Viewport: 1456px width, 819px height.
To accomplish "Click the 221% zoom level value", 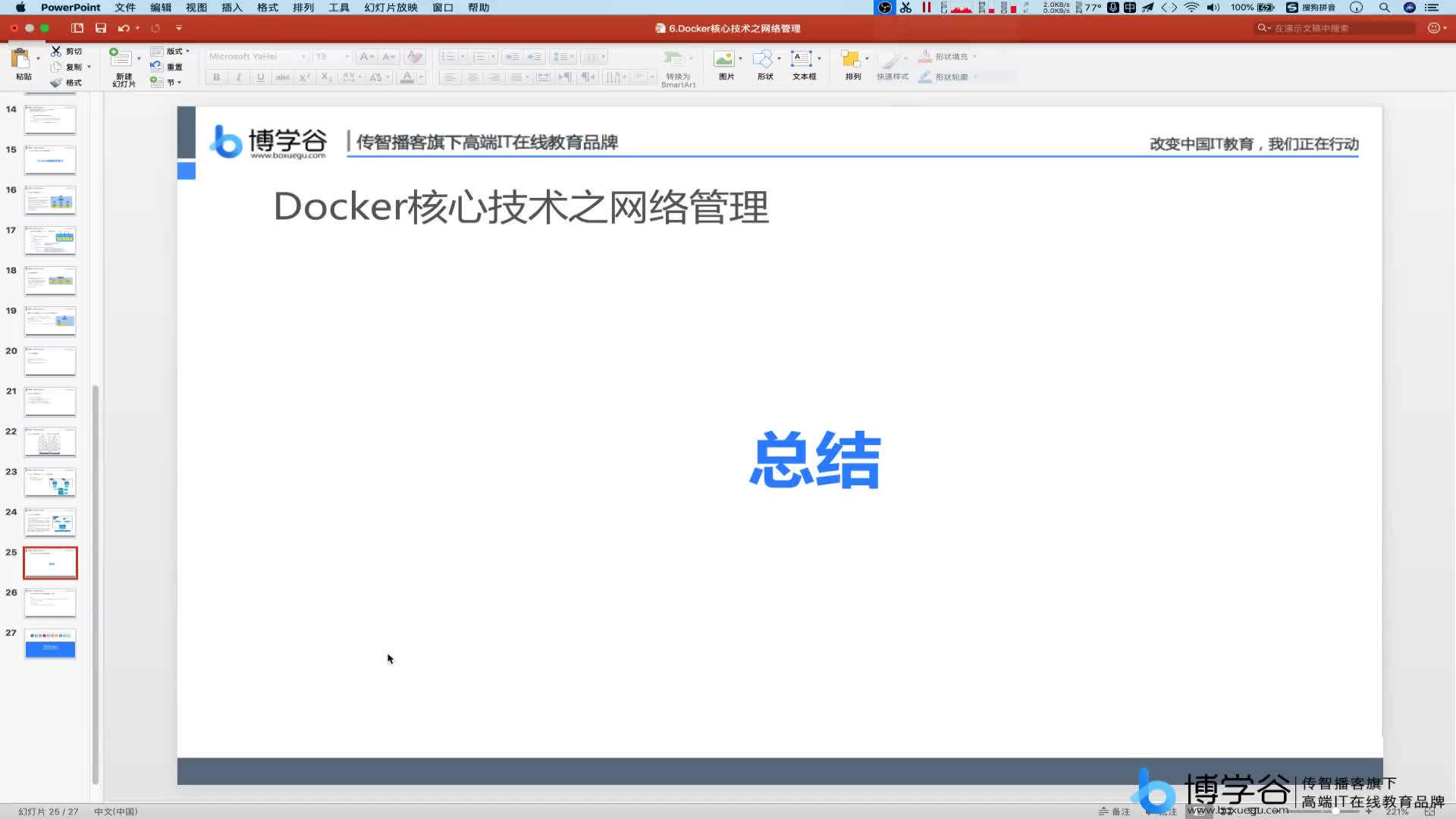I will point(1397,811).
